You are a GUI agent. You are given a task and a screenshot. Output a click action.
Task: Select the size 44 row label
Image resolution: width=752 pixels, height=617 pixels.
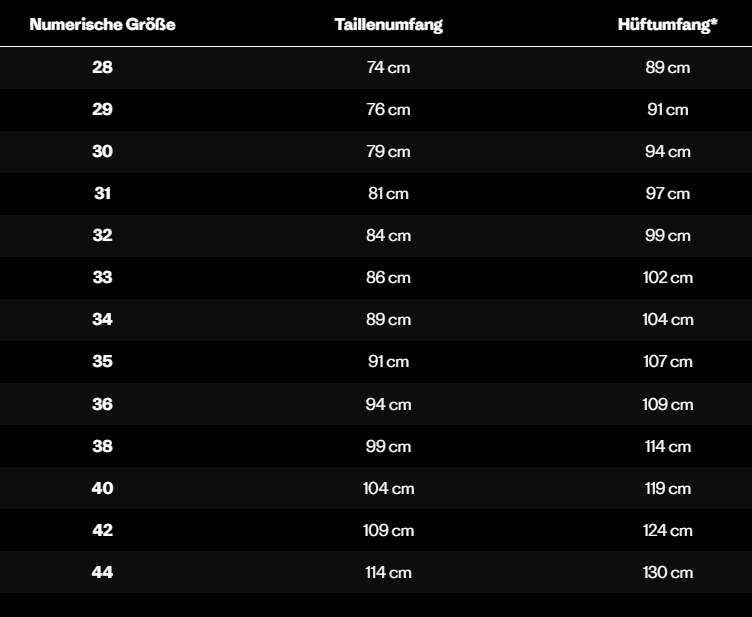pyautogui.click(x=103, y=573)
